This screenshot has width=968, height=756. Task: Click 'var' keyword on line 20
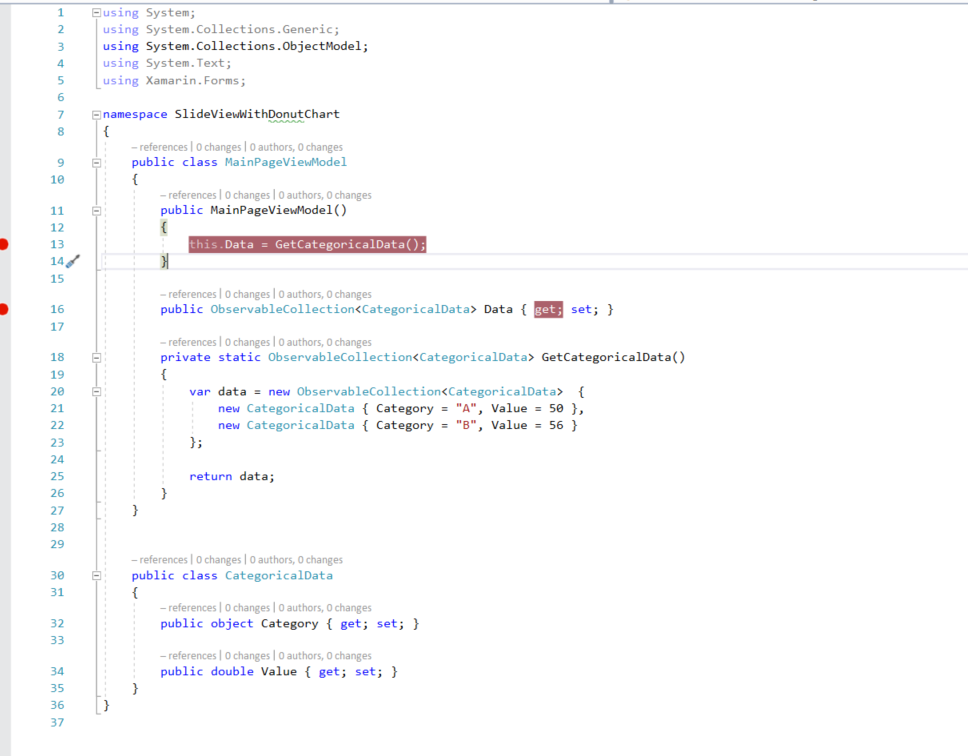pos(199,392)
